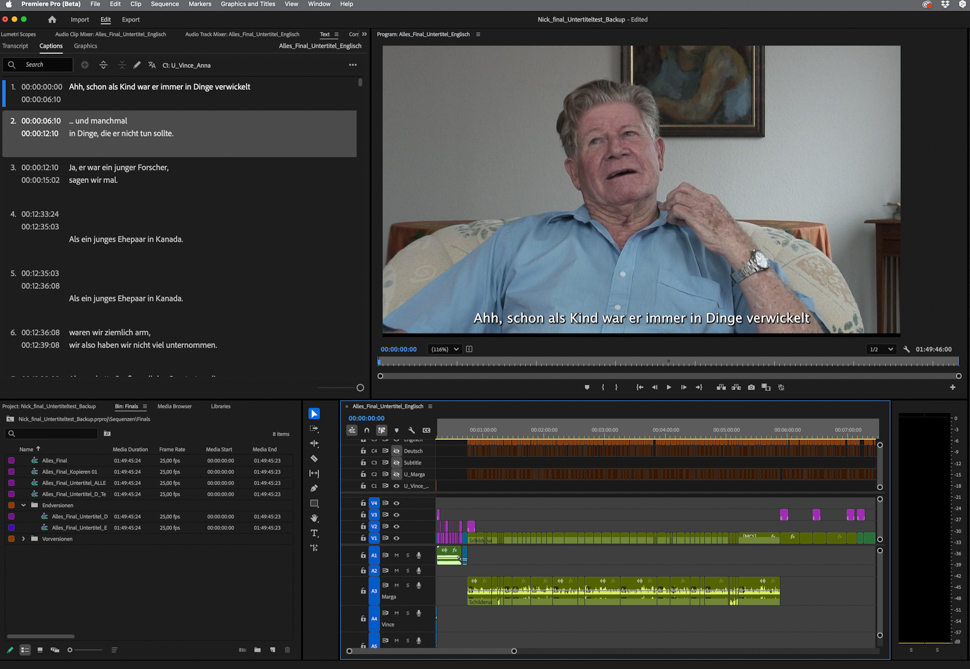
Task: Click the Export workspace button
Action: pyautogui.click(x=131, y=19)
